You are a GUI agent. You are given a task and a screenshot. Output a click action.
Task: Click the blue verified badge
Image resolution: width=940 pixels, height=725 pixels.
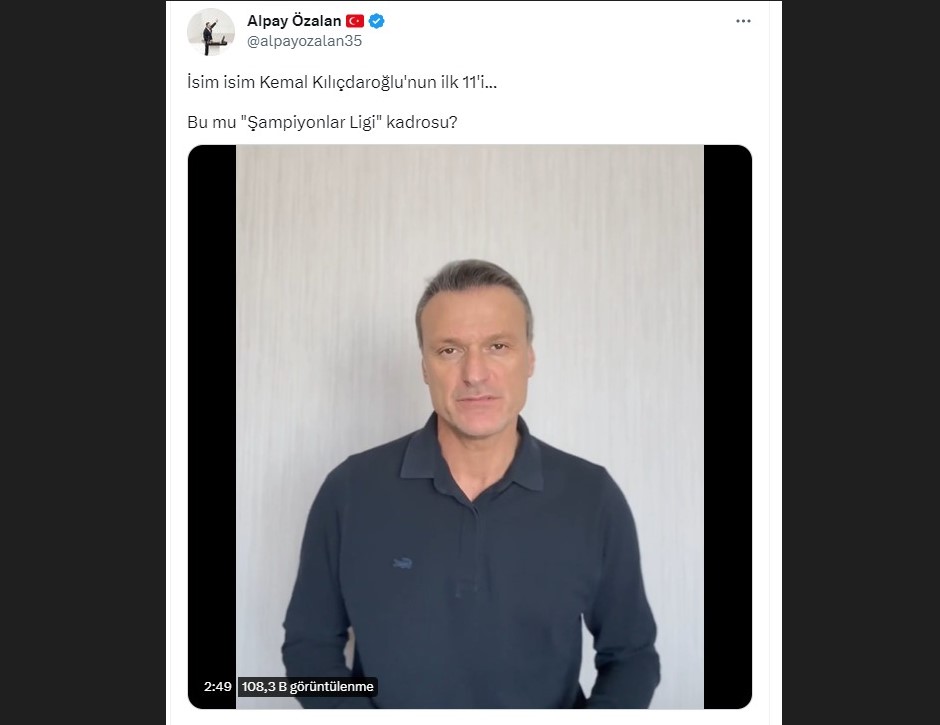coord(376,21)
